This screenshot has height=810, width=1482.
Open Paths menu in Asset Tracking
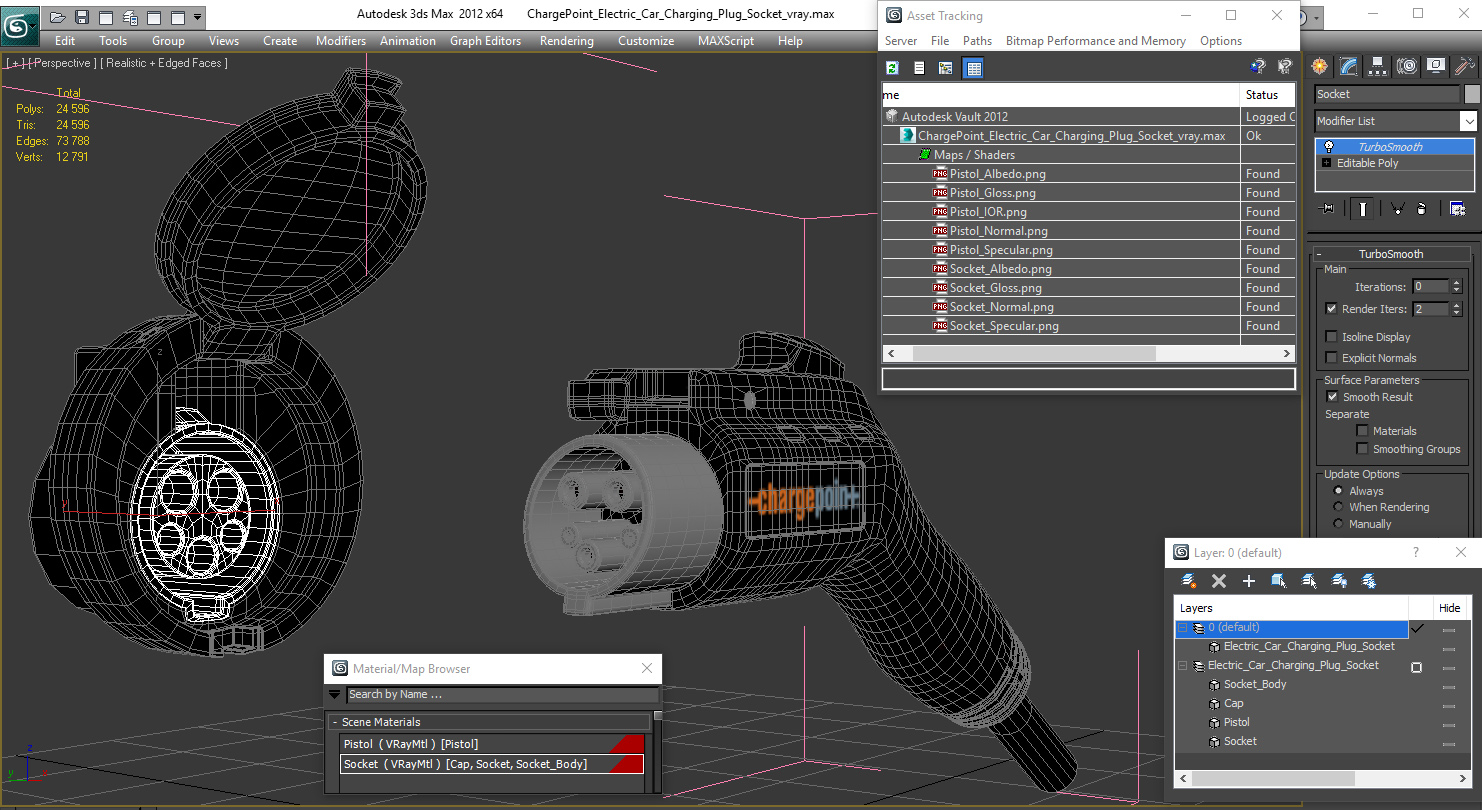[x=977, y=41]
